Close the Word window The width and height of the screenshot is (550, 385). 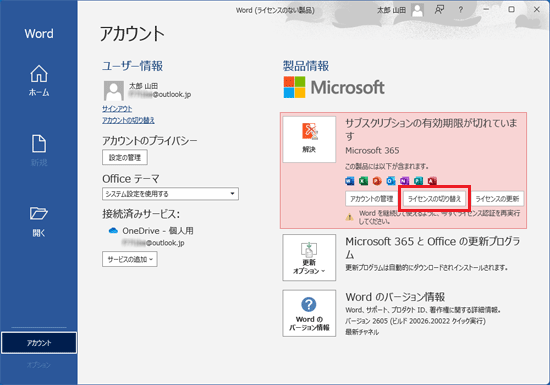click(537, 9)
